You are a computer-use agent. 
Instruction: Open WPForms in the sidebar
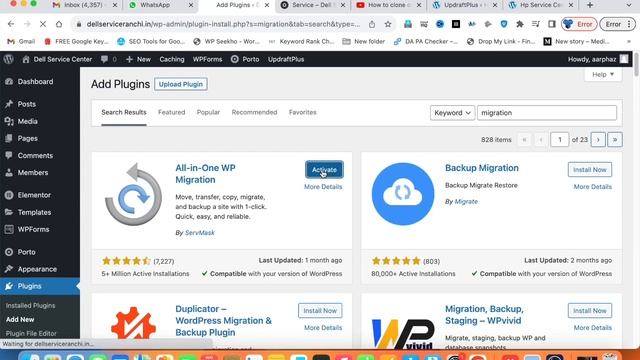click(33, 229)
